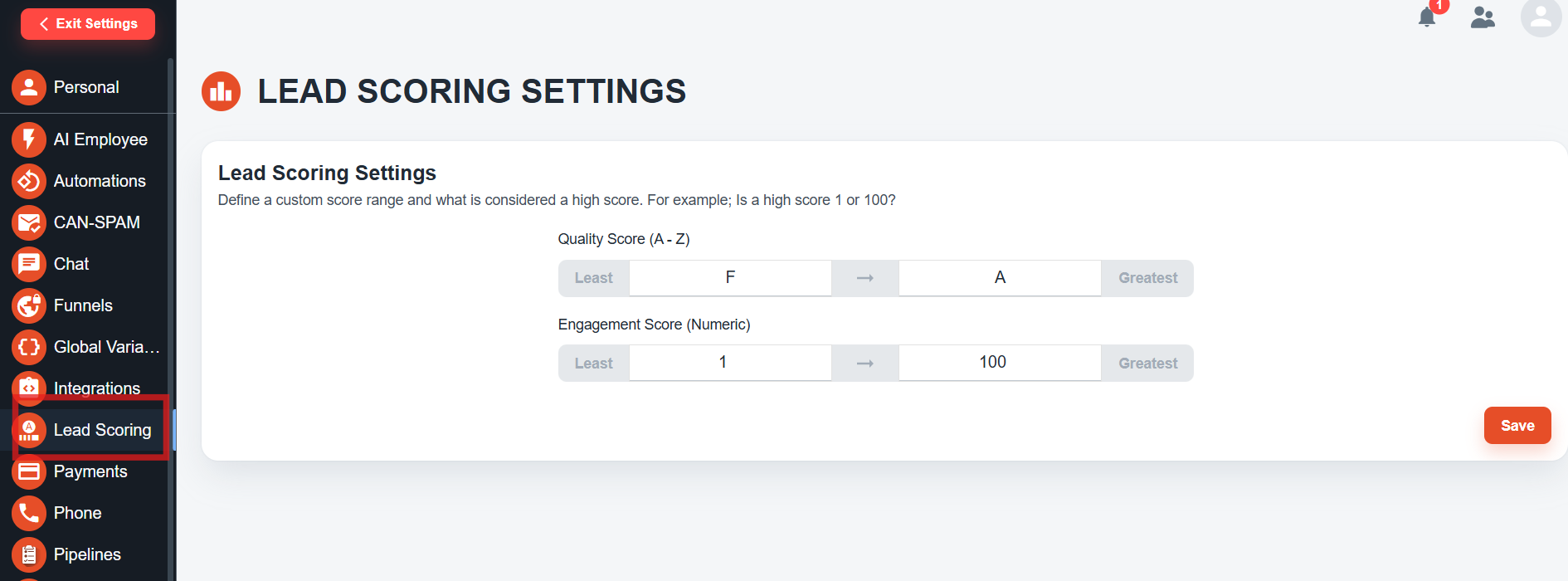The image size is (1568, 581).
Task: Open the AI Employee section icon
Action: [28, 139]
